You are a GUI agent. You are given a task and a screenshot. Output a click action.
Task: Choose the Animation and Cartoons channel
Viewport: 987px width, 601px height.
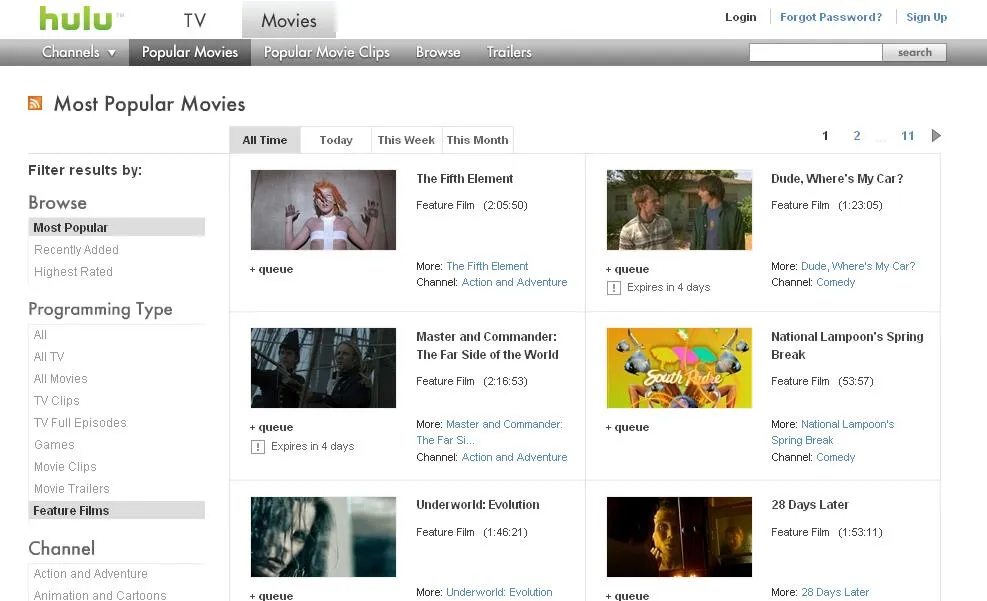[100, 595]
